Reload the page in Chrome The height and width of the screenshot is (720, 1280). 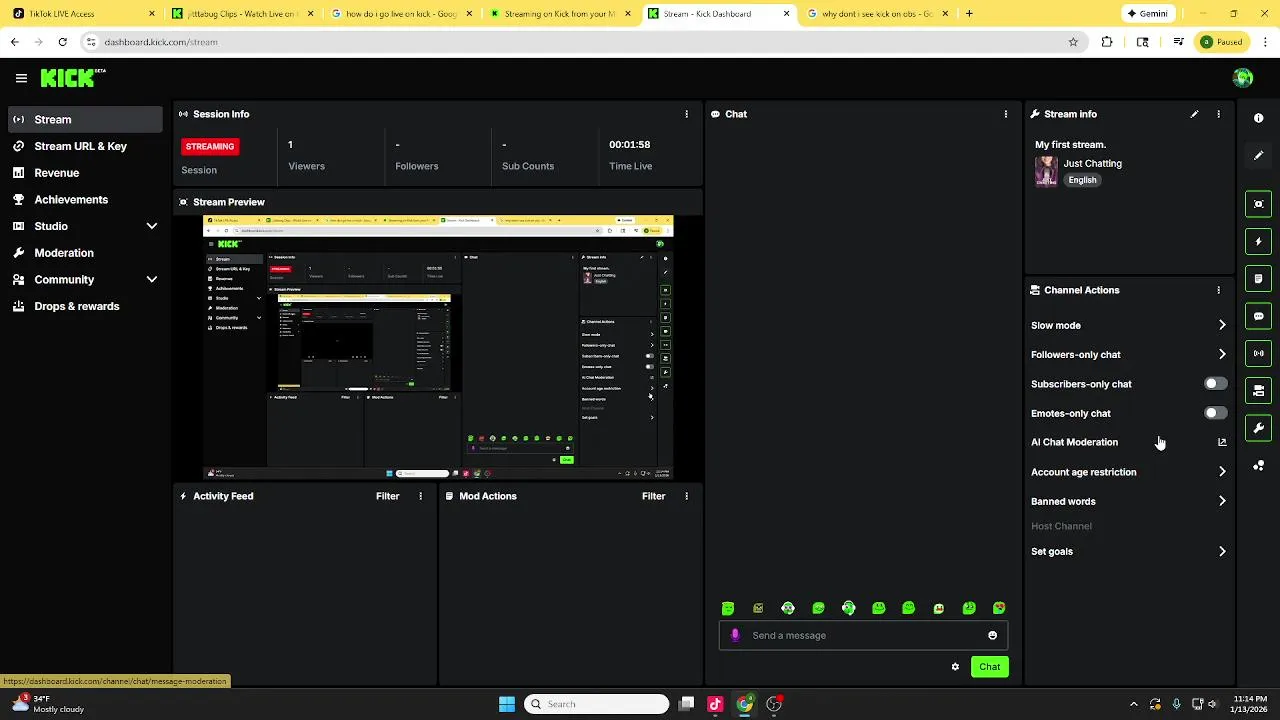tap(62, 42)
